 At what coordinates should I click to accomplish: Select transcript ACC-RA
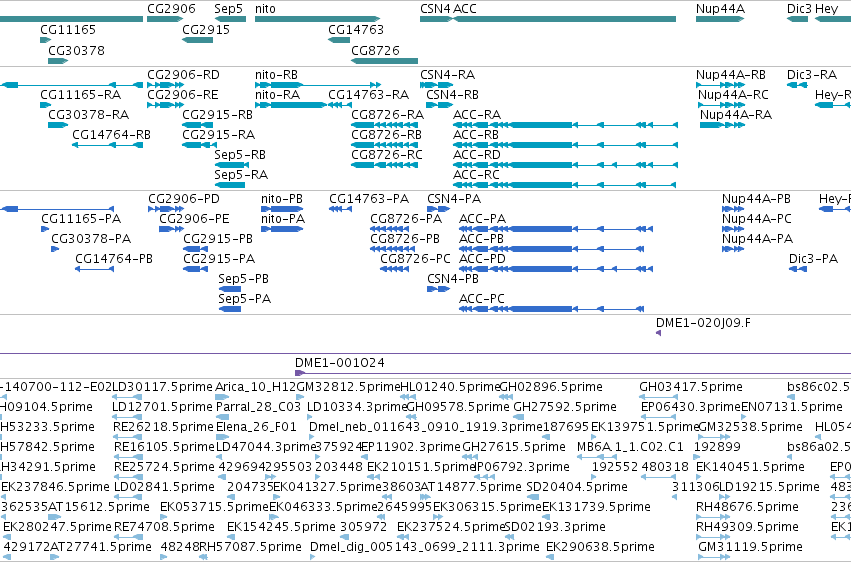click(477, 114)
